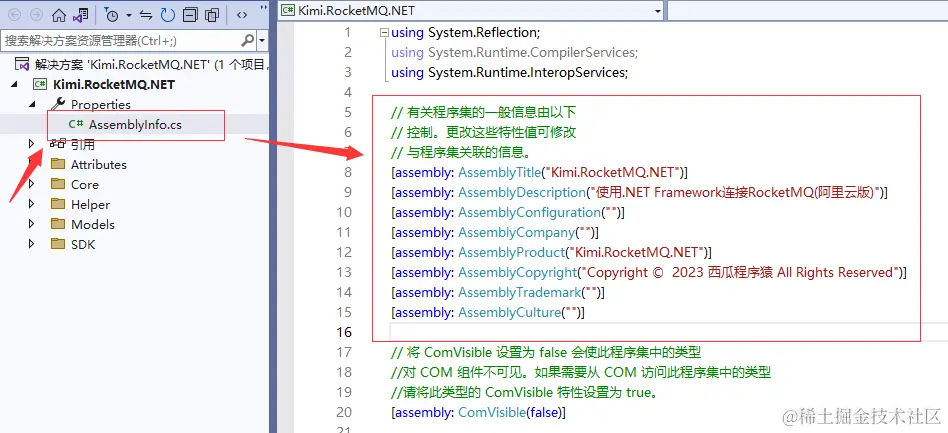Refresh the Solution Explorer tree
Screen dimensions: 948x433
[168, 16]
